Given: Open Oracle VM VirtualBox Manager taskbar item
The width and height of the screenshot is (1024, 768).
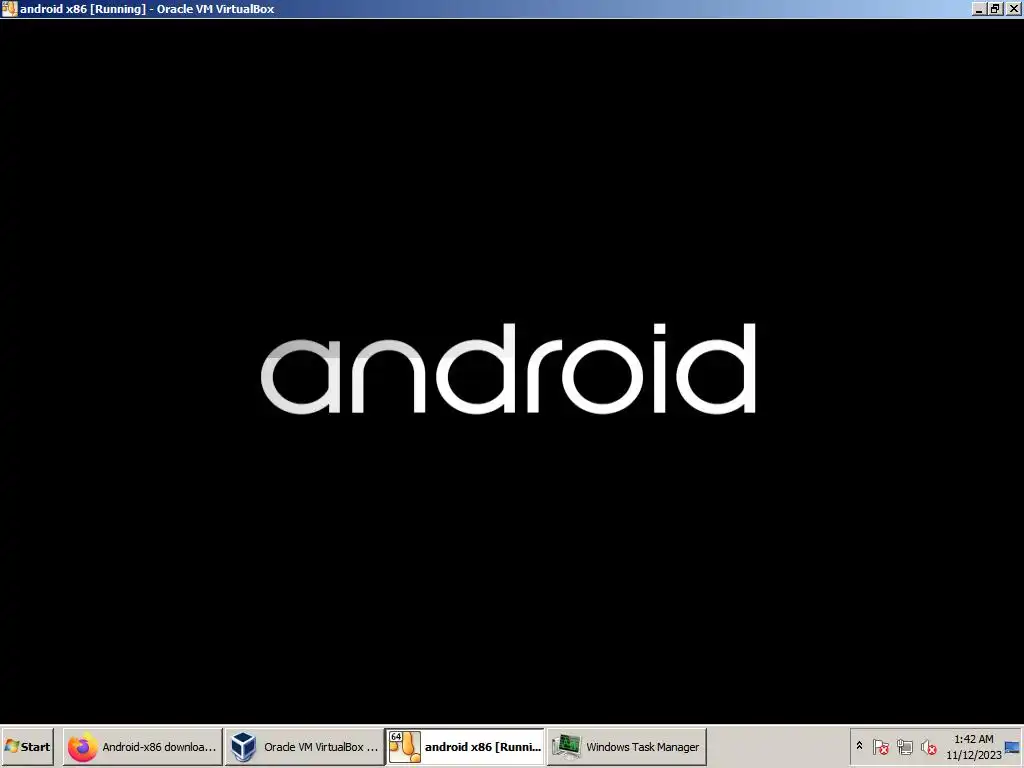Looking at the screenshot, I should [x=305, y=747].
